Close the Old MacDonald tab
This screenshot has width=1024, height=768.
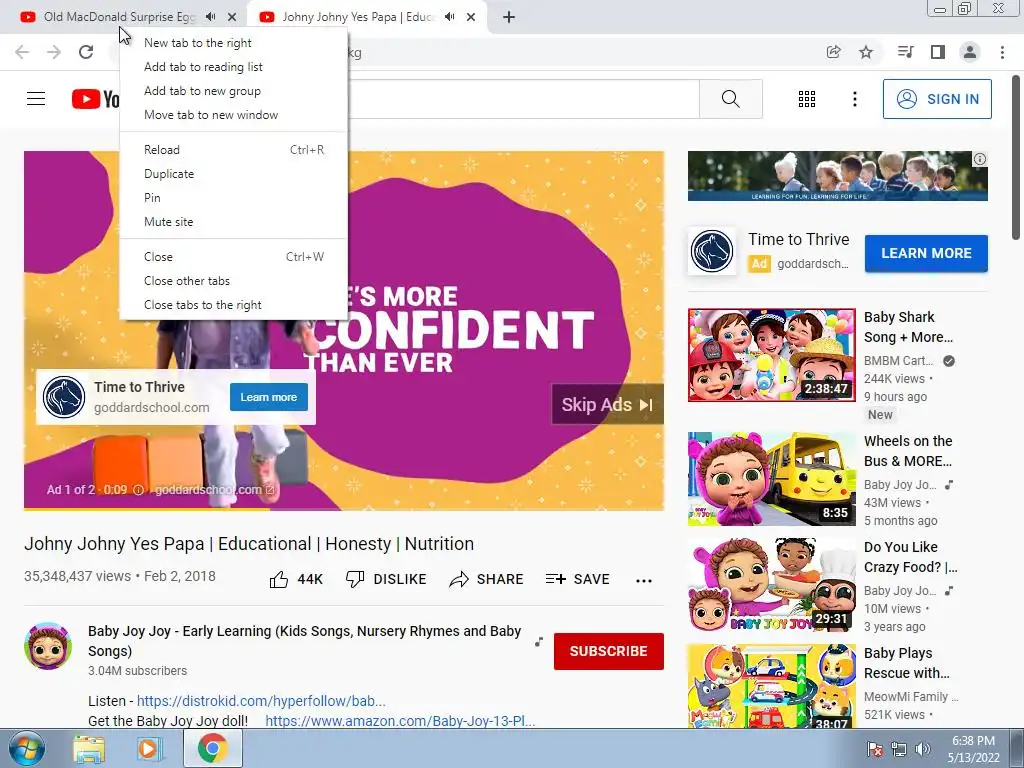click(x=232, y=17)
